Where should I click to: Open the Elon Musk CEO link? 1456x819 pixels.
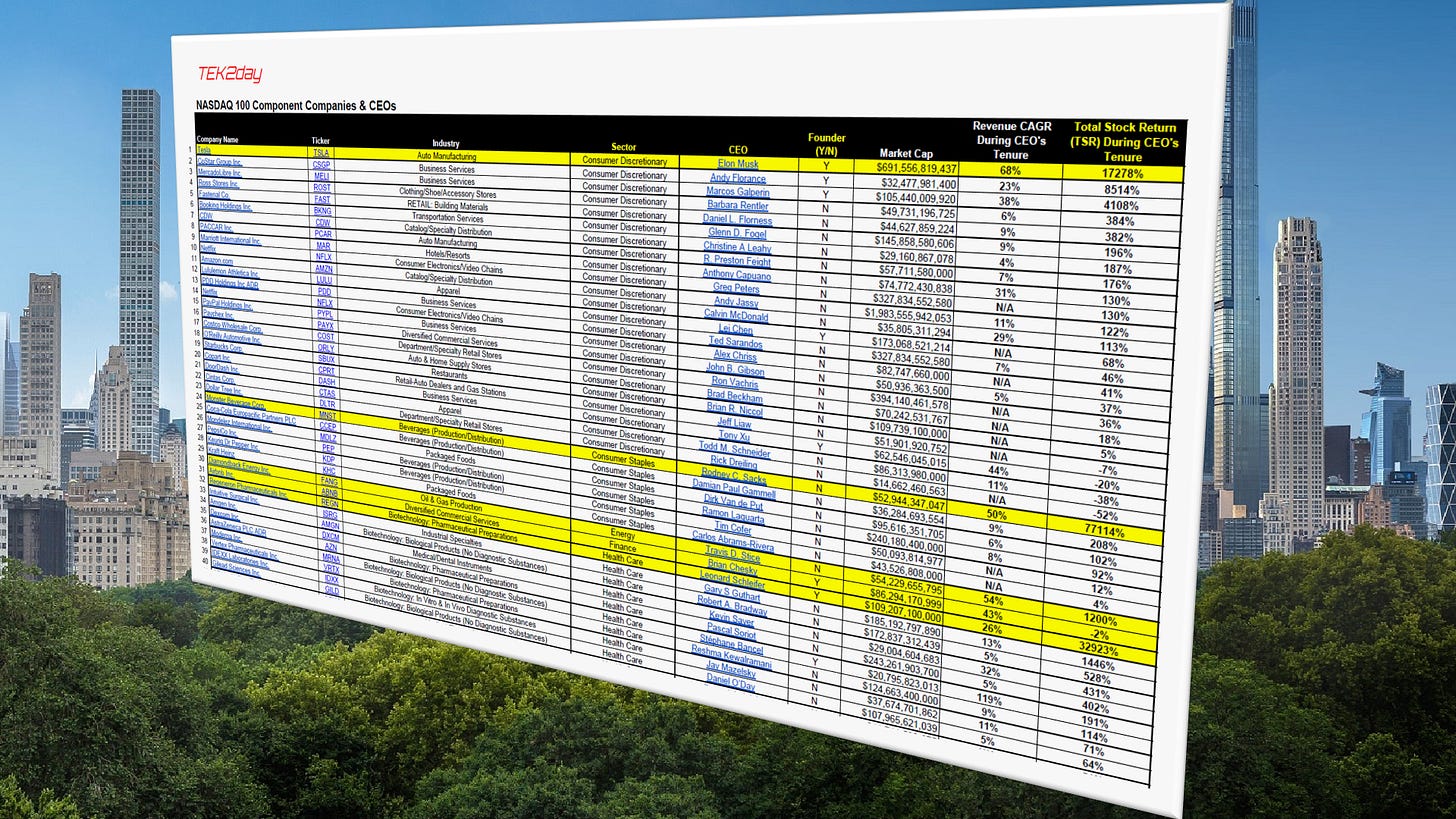click(738, 163)
